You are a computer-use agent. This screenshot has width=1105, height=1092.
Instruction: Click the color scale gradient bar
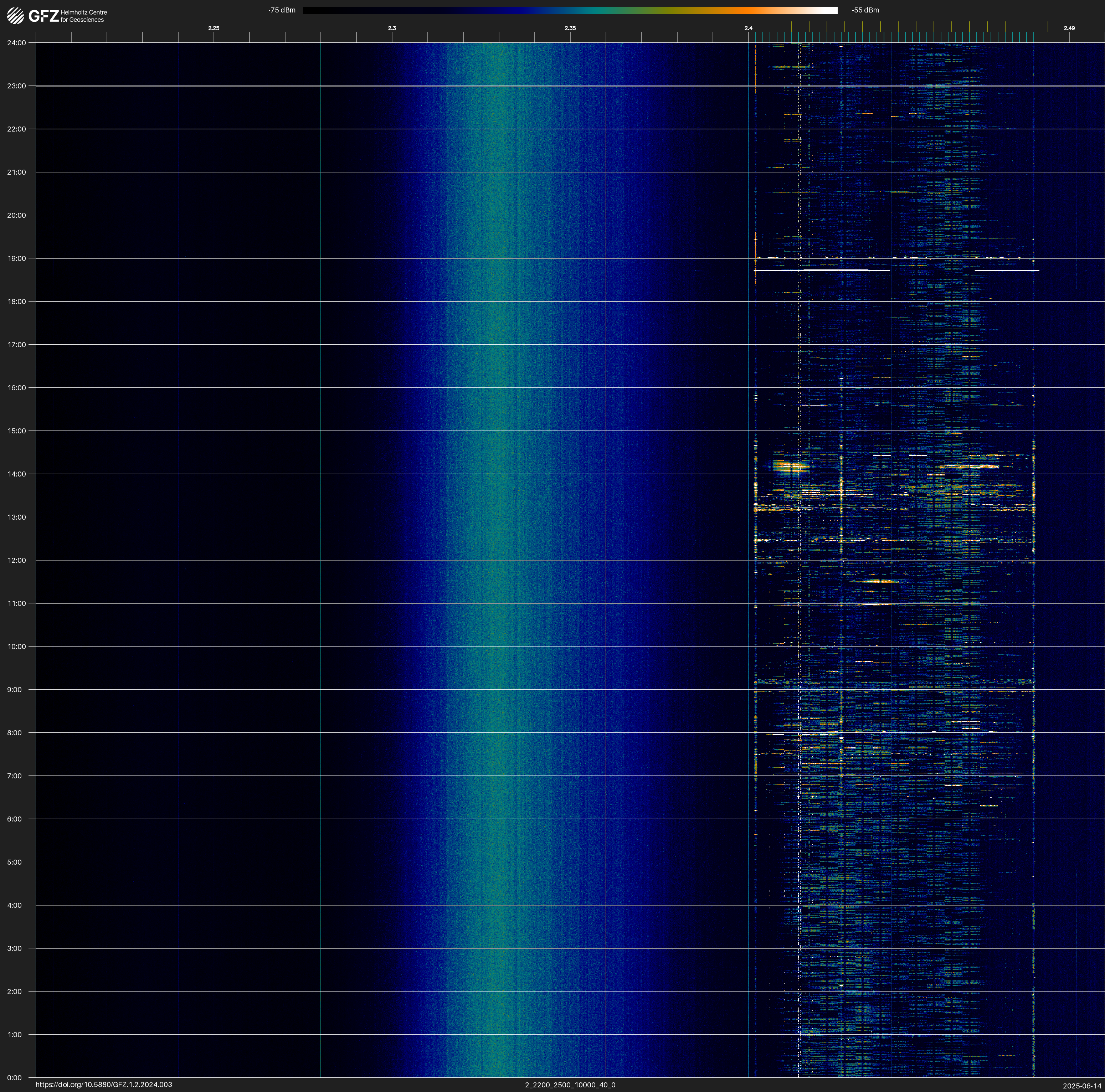click(x=570, y=10)
